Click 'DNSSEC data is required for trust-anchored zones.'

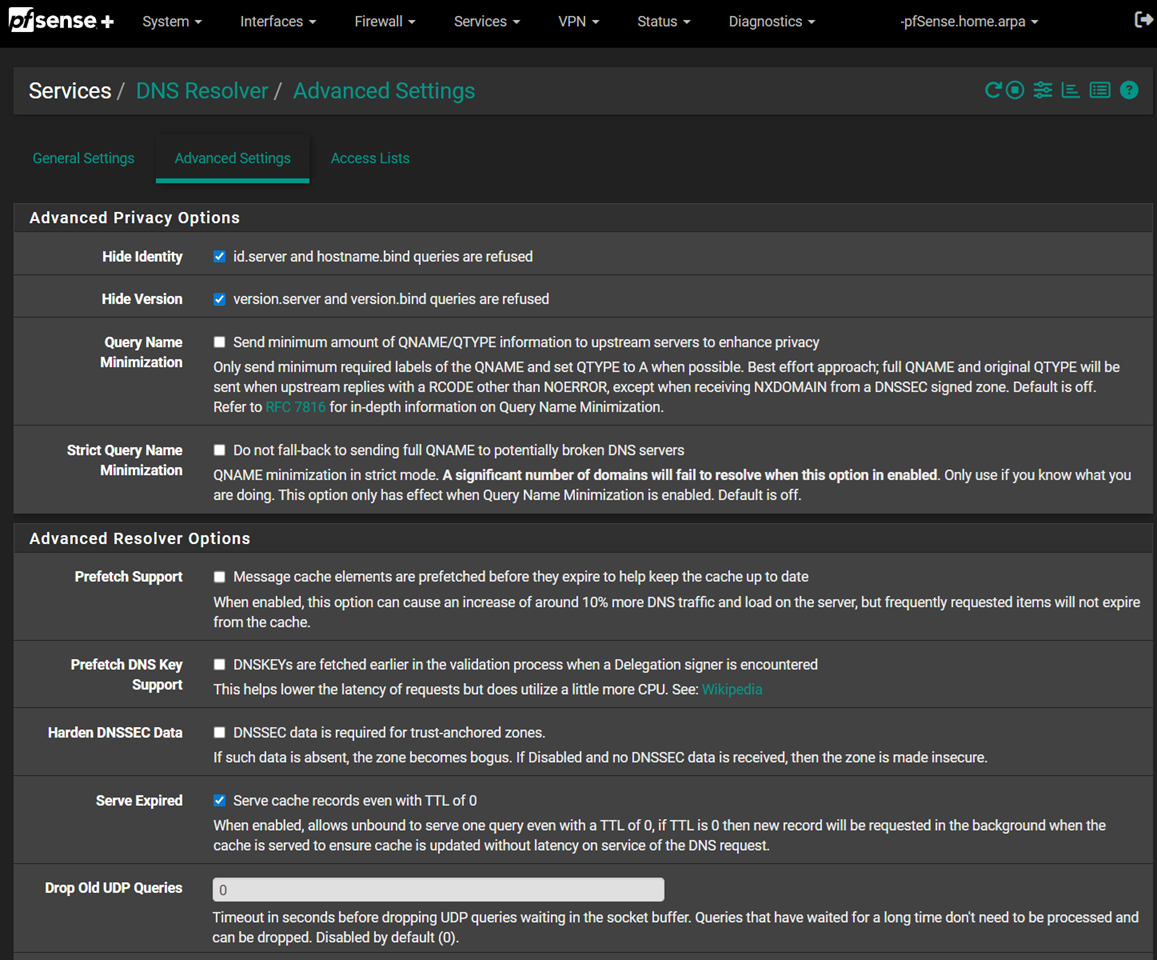coord(389,733)
